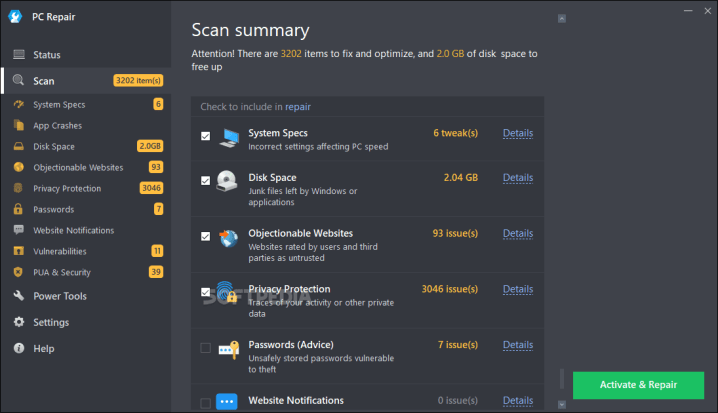This screenshot has height=413, width=718.
Task: Click the repair link in list header
Action: pos(298,107)
